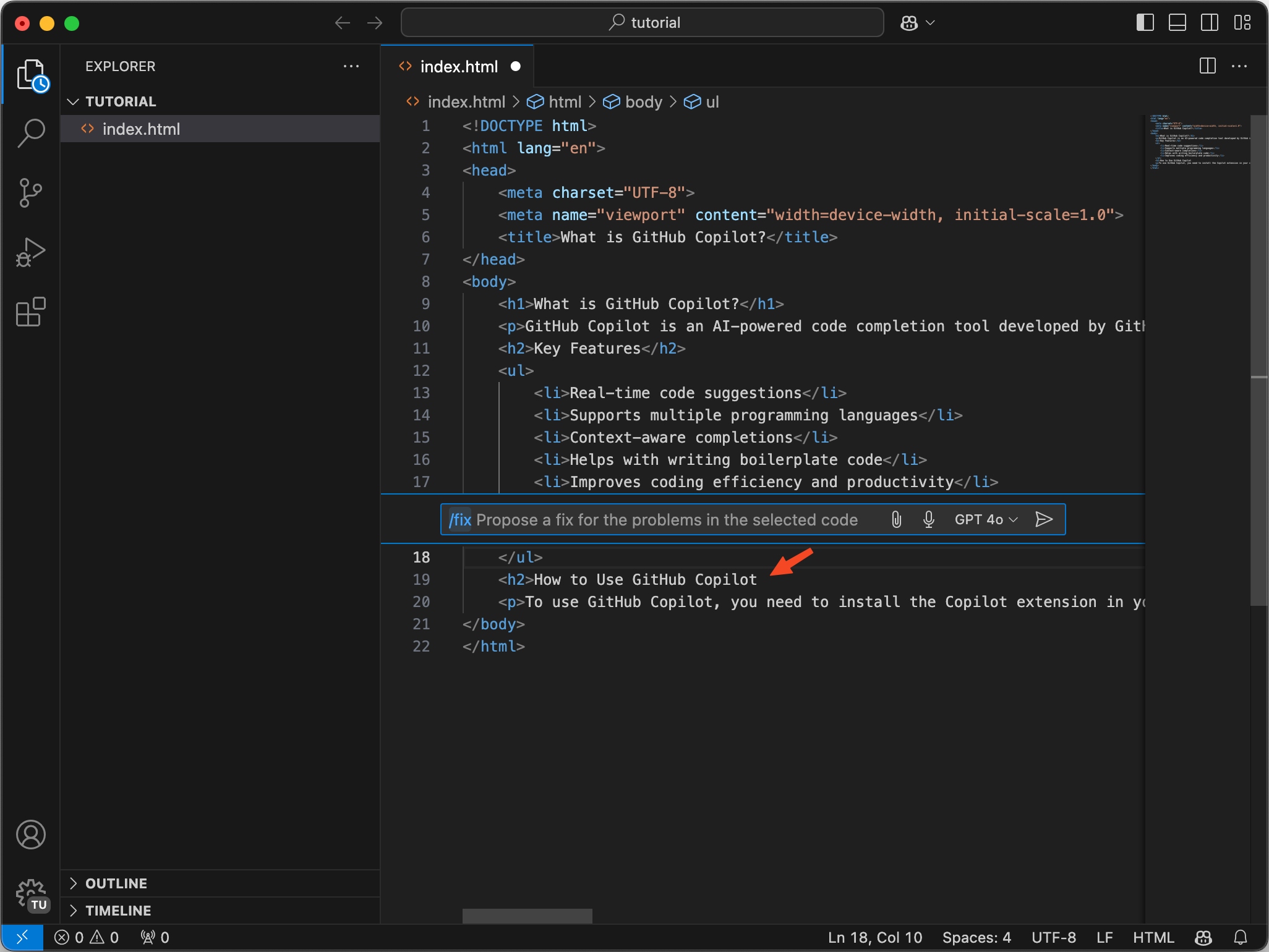Collapse the TUTORIAL folder section

point(121,101)
